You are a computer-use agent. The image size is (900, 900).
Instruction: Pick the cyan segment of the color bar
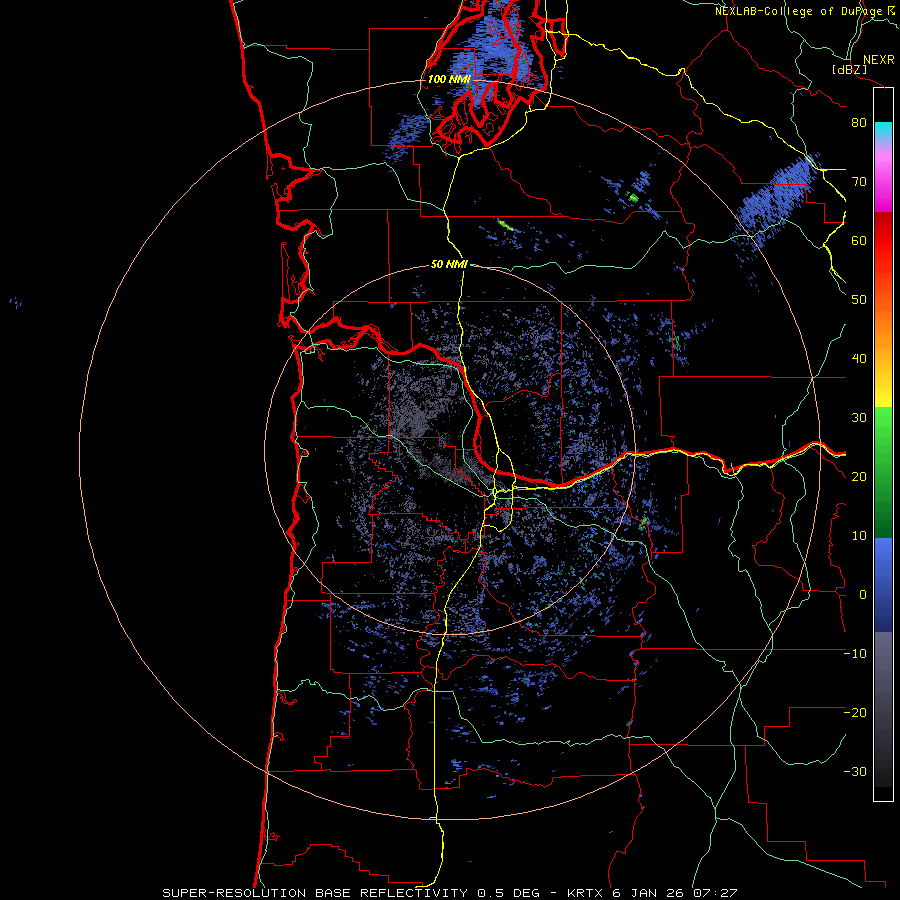click(x=883, y=131)
